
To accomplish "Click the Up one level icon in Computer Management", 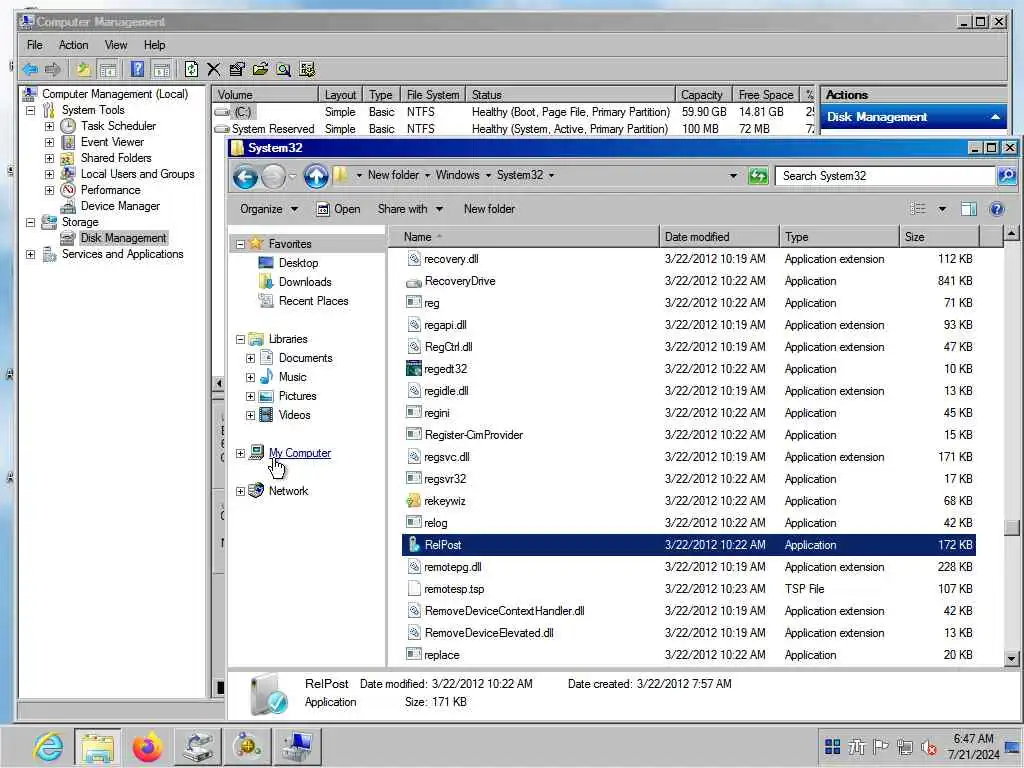I will click(83, 69).
